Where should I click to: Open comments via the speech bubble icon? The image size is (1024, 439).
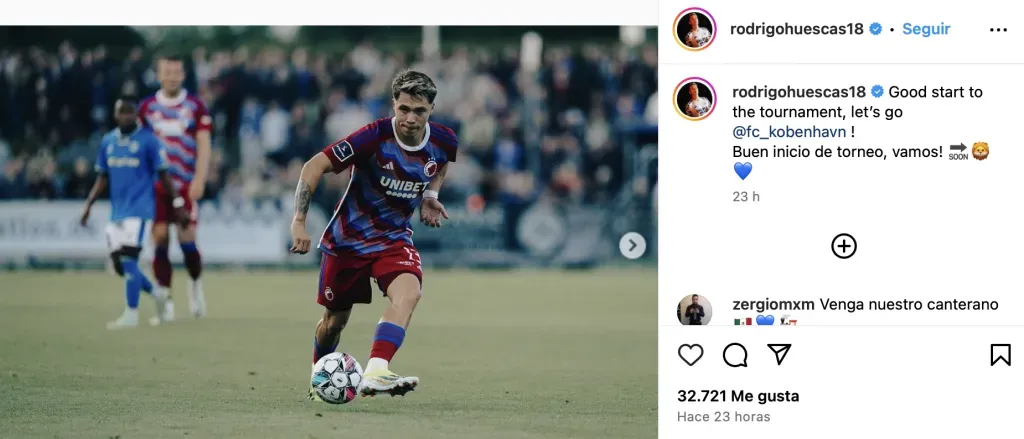click(735, 355)
